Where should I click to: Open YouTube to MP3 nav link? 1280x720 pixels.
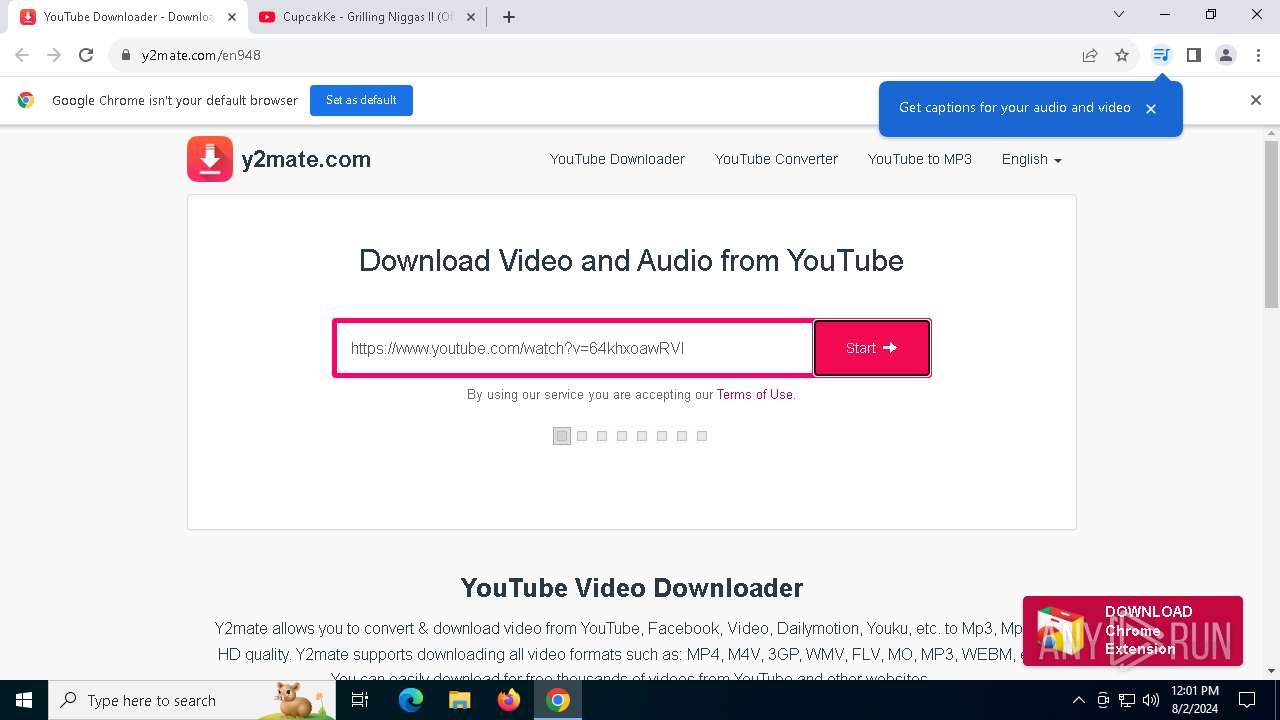(x=920, y=159)
